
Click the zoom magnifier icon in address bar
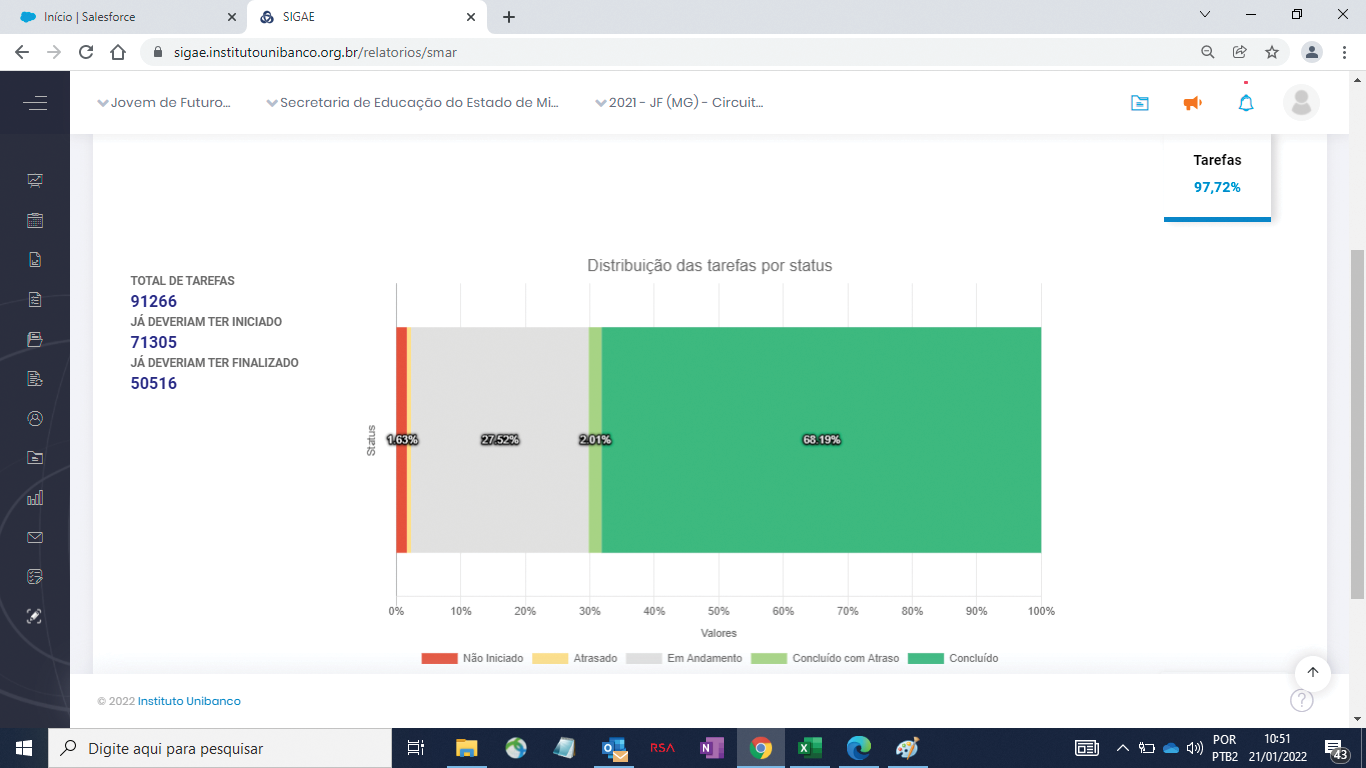[x=1208, y=52]
